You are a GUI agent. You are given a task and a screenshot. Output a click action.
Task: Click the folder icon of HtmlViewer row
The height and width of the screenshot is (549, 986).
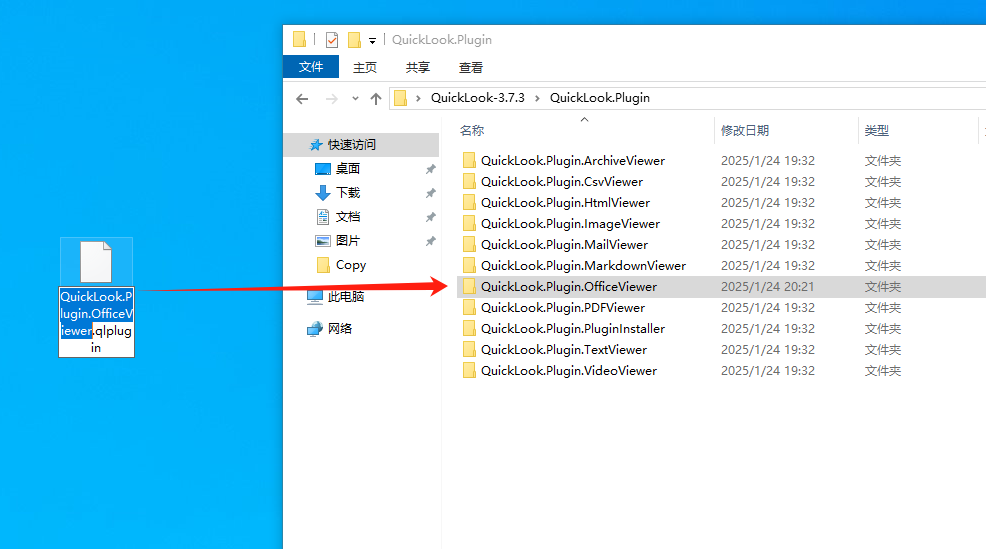coord(469,202)
